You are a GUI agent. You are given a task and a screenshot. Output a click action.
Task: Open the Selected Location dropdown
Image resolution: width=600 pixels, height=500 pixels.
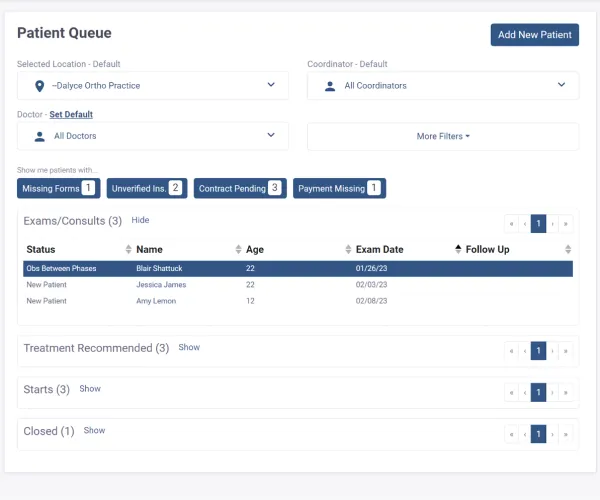tap(153, 86)
